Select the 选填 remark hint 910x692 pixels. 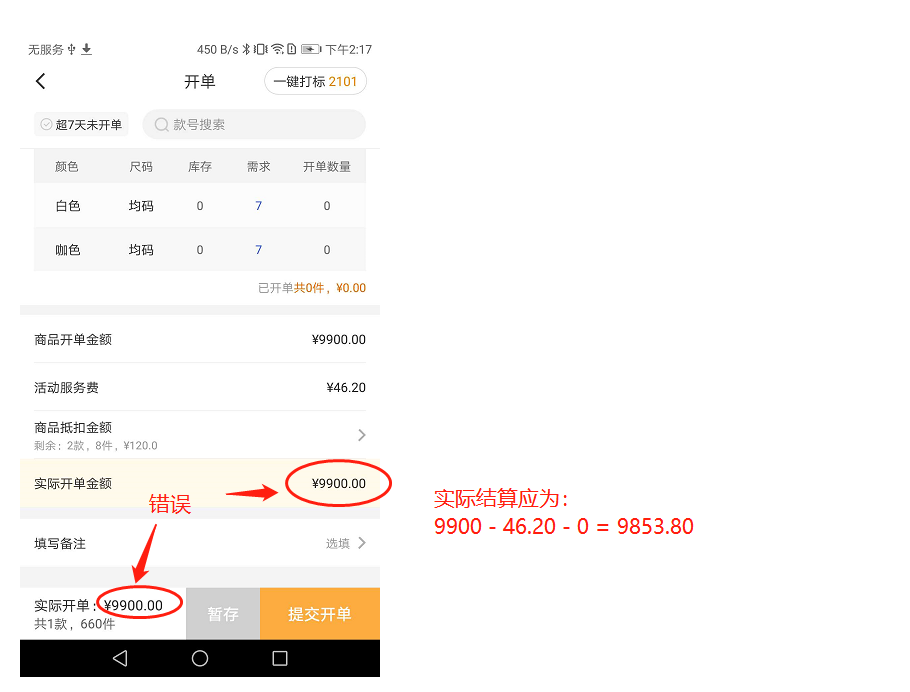tap(338, 543)
